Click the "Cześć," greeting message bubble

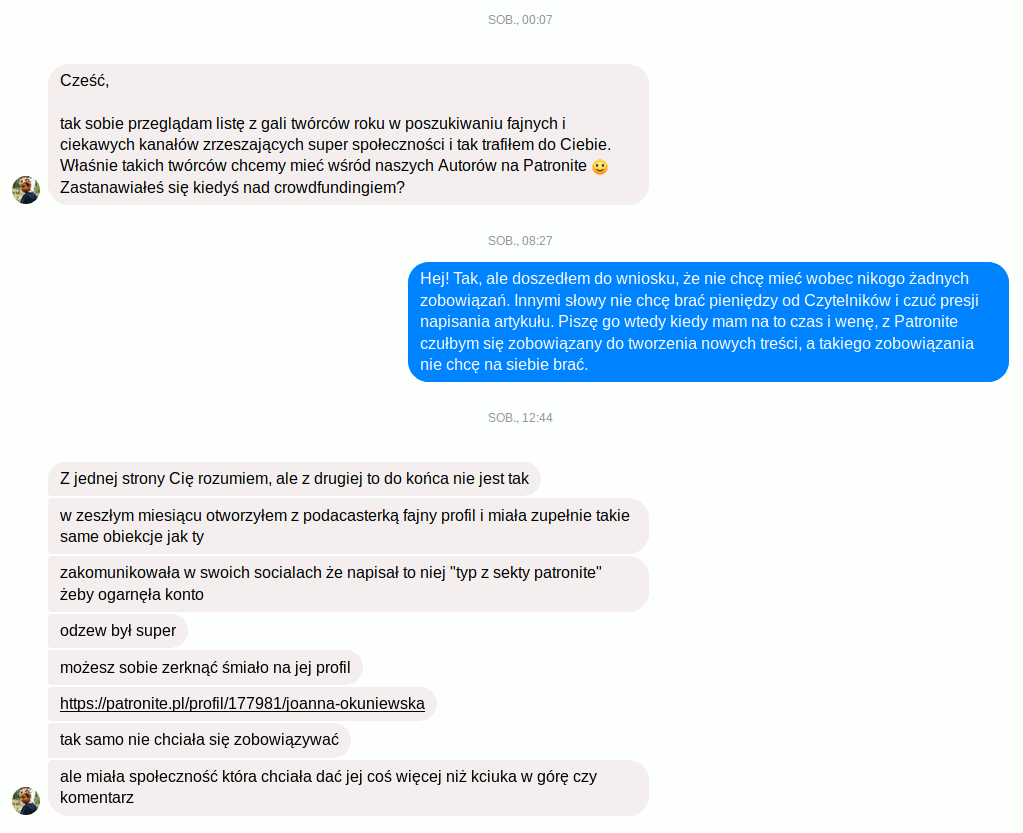click(348, 134)
